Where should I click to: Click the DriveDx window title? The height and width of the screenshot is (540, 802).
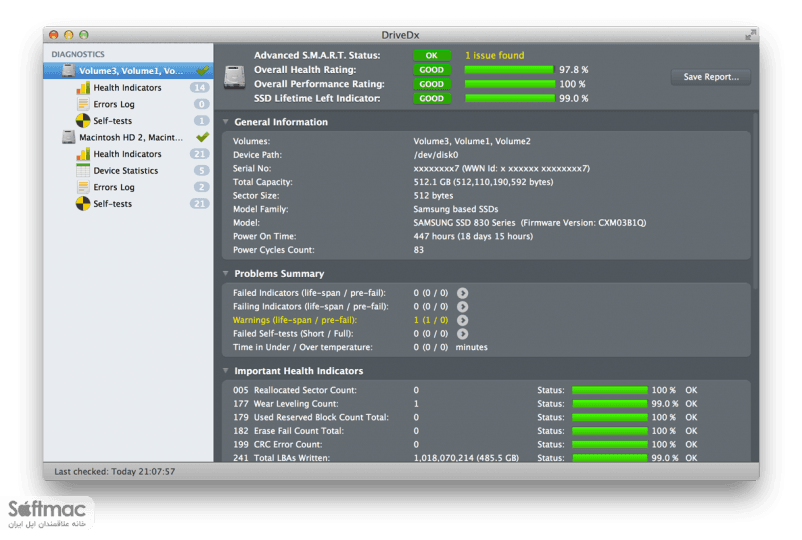point(400,35)
